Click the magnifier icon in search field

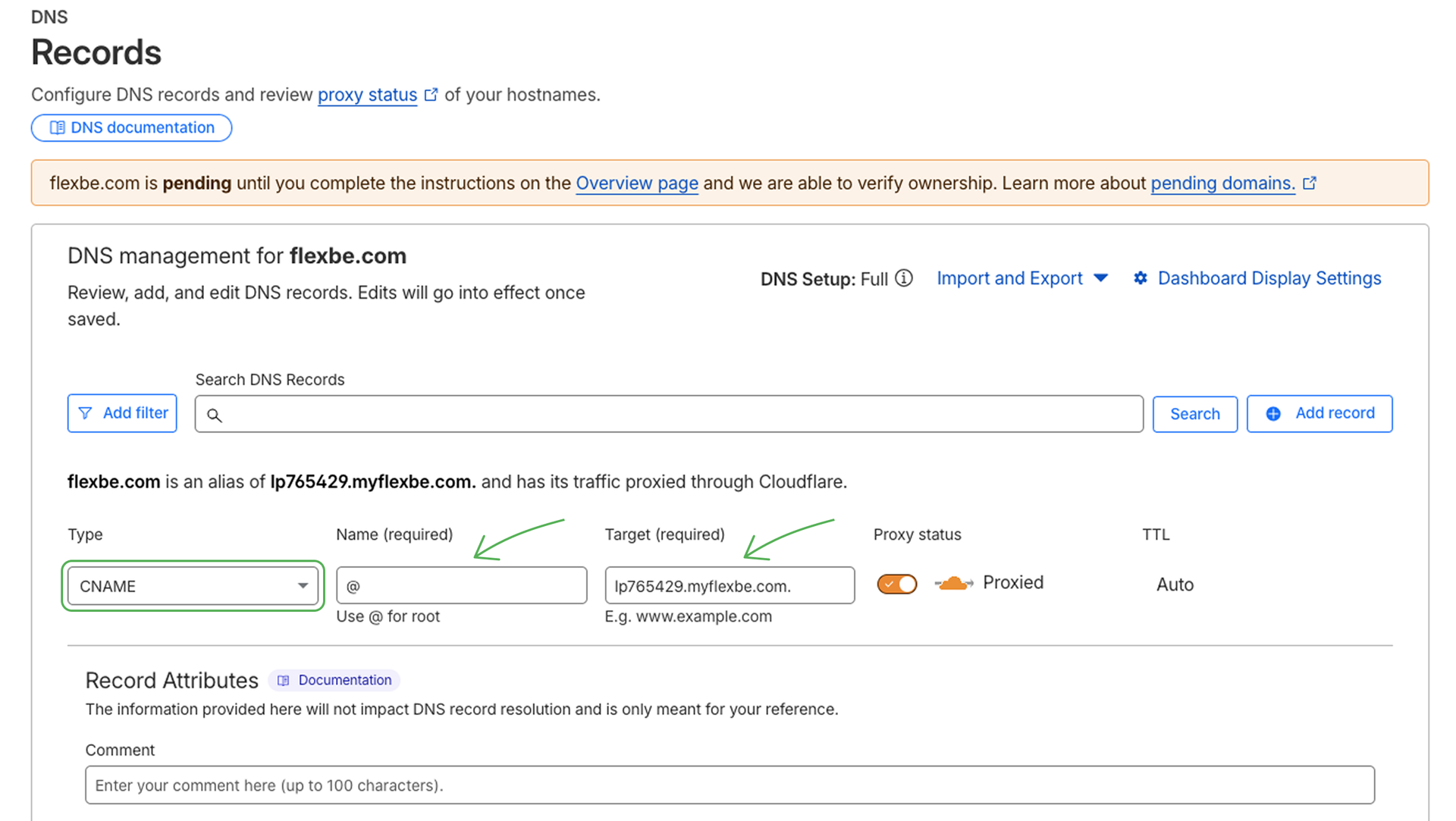point(215,415)
